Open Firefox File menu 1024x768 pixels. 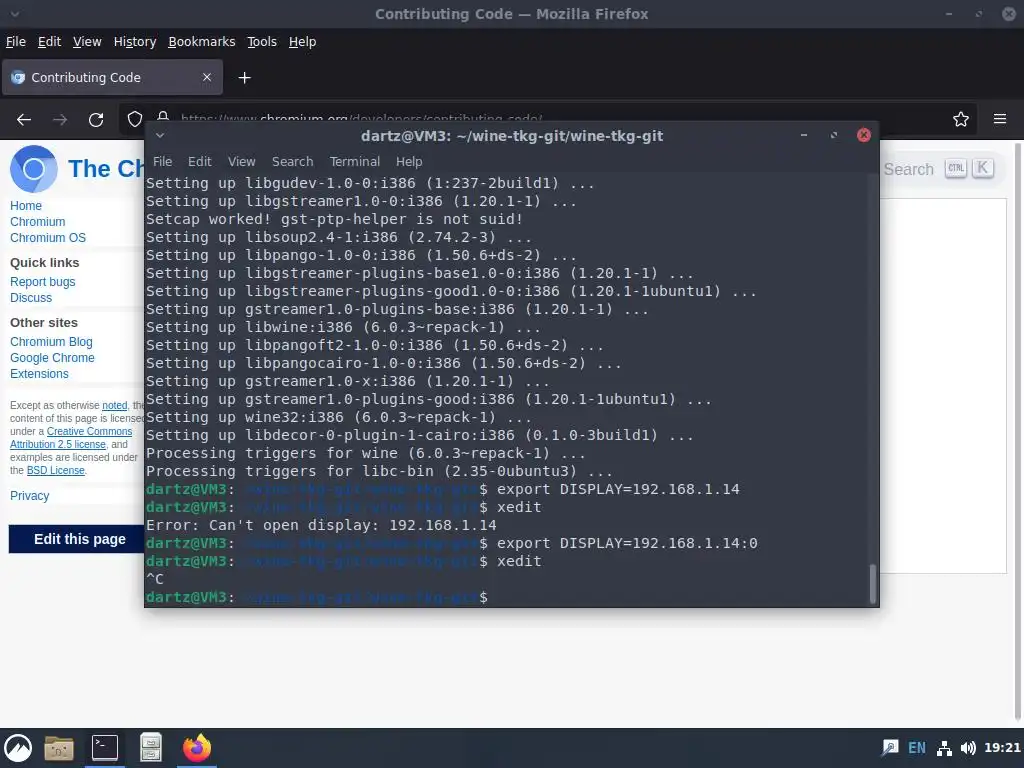tap(16, 42)
